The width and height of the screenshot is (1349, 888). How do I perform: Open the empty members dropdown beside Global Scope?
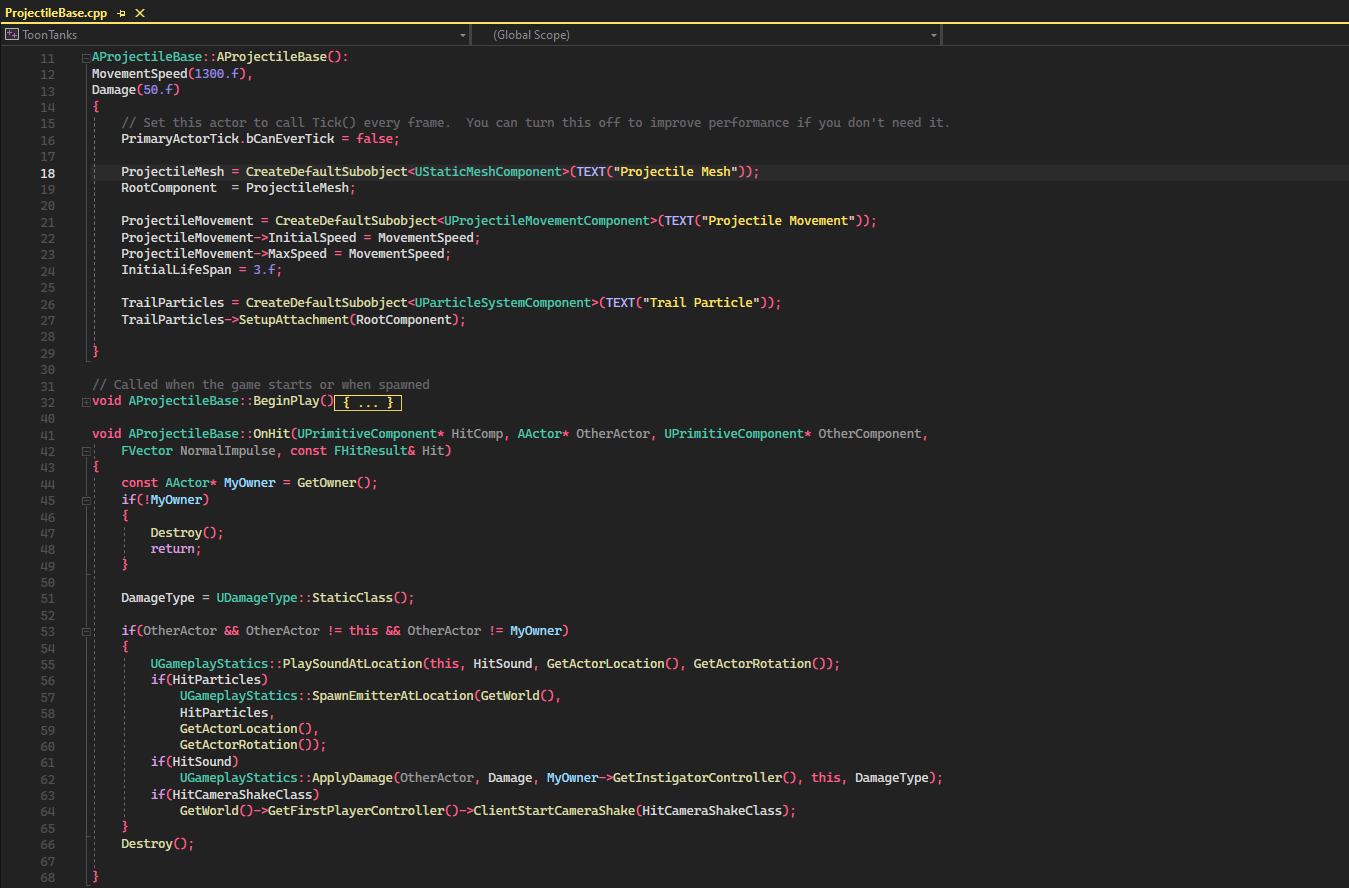[x=1144, y=35]
